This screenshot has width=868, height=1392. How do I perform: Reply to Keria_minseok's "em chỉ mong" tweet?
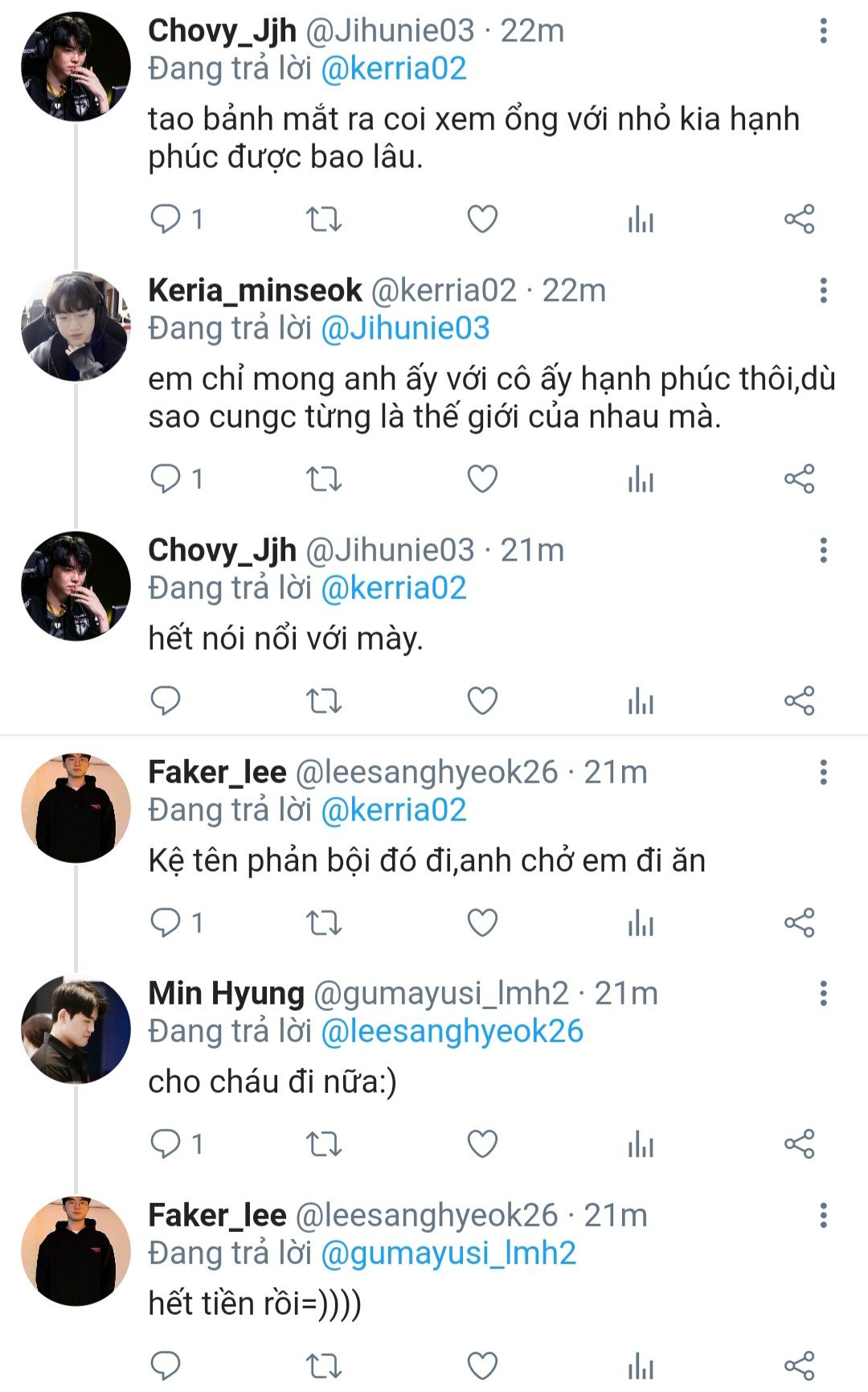pyautogui.click(x=166, y=478)
